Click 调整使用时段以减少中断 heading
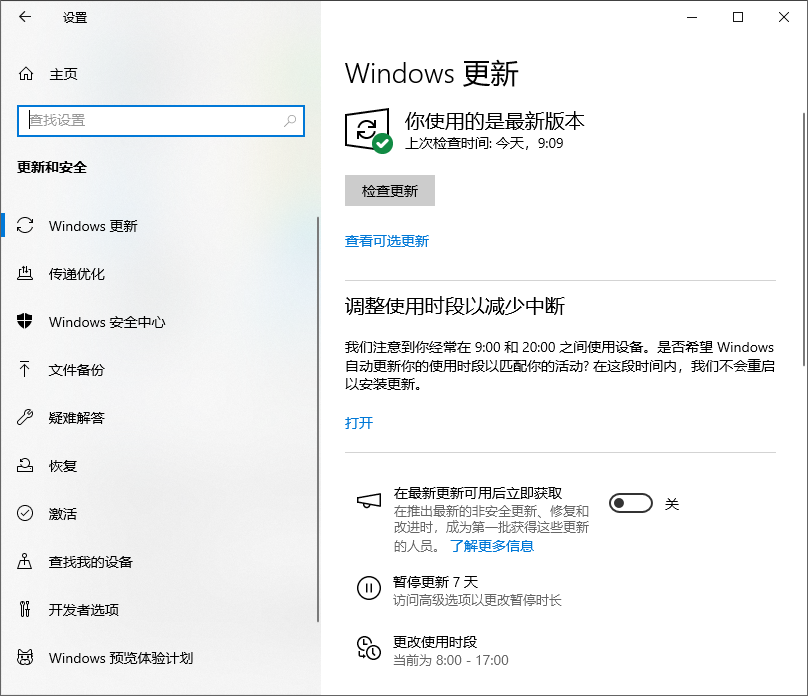Image resolution: width=808 pixels, height=696 pixels. click(x=454, y=306)
